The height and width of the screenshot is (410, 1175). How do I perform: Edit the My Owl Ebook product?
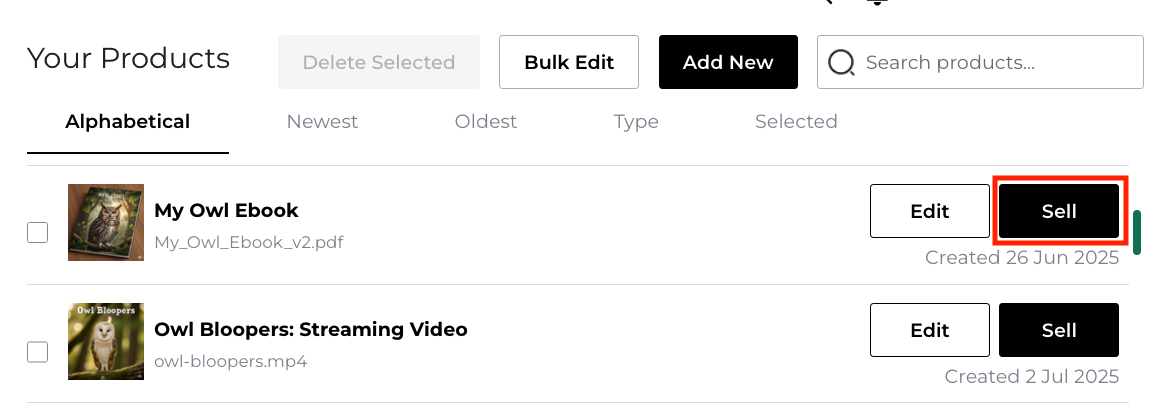(930, 211)
